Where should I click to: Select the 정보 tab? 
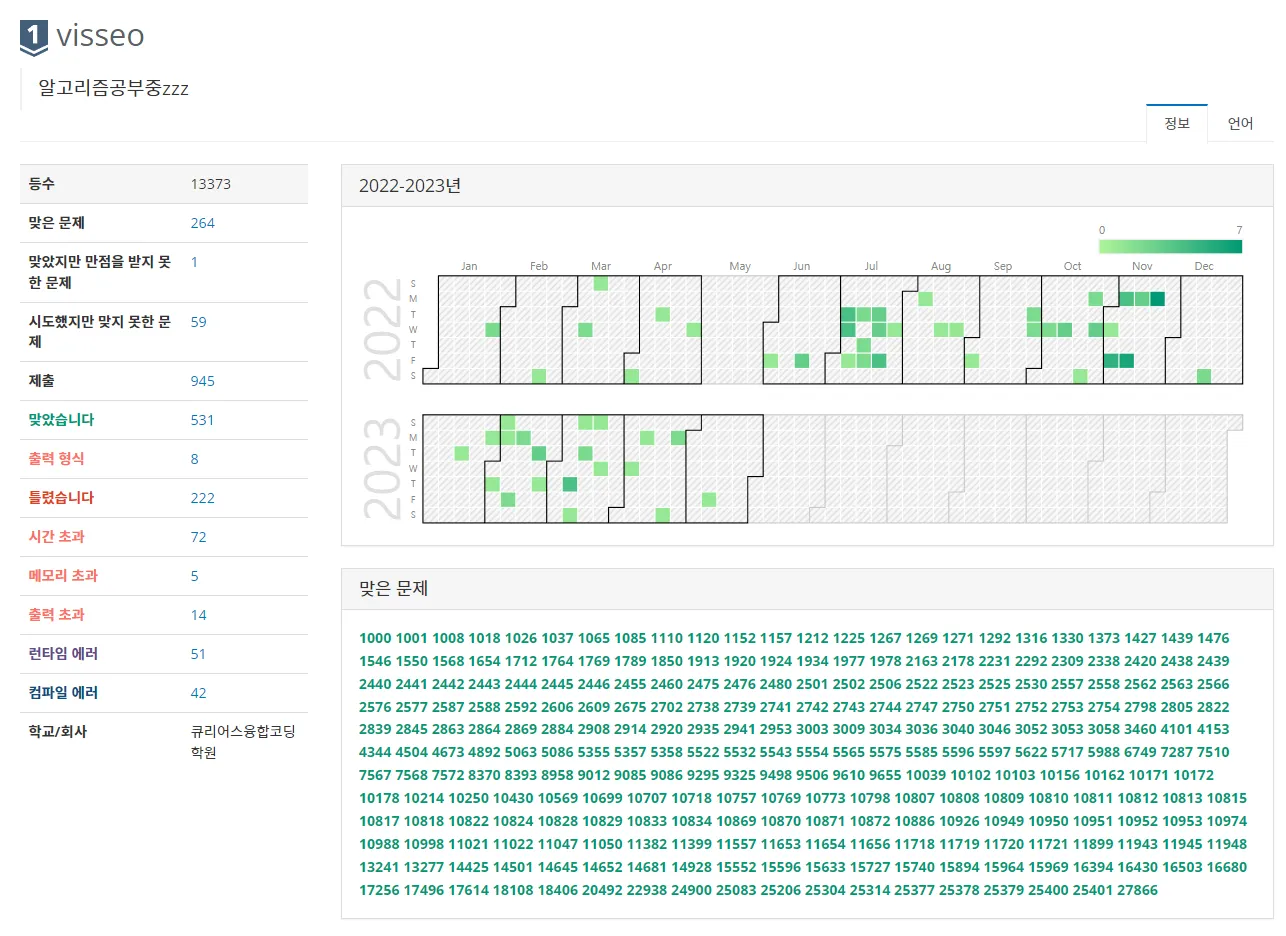[1176, 124]
